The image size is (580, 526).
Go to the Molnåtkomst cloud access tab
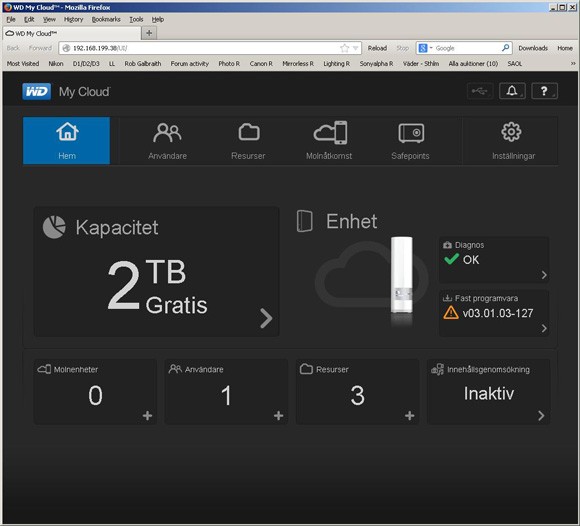(329, 141)
